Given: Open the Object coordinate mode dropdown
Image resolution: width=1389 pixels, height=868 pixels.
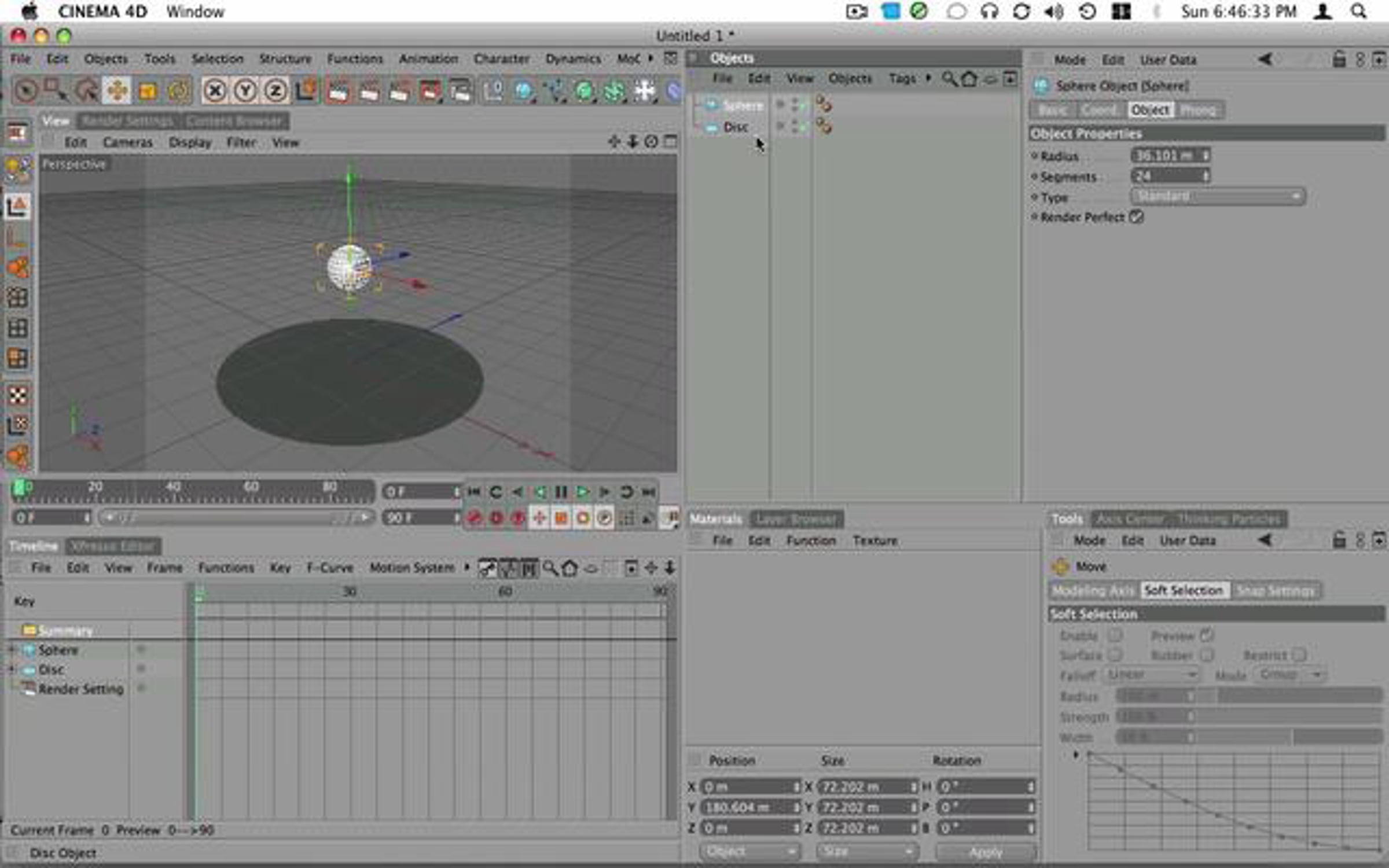Looking at the screenshot, I should (x=749, y=851).
